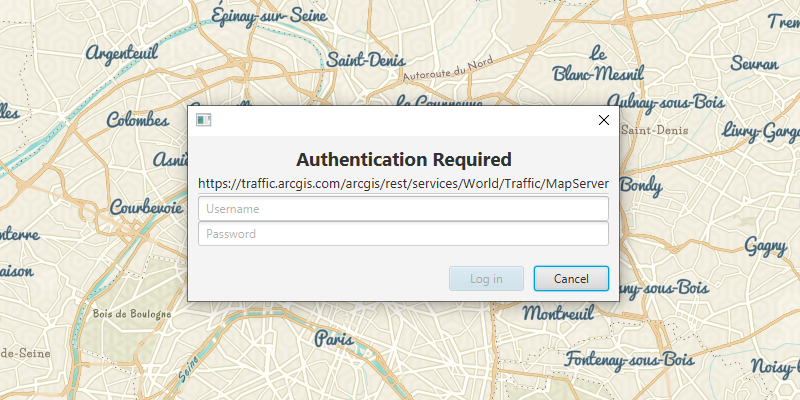Viewport: 800px width, 400px height.
Task: Cancel the authentication dialog
Action: point(571,278)
